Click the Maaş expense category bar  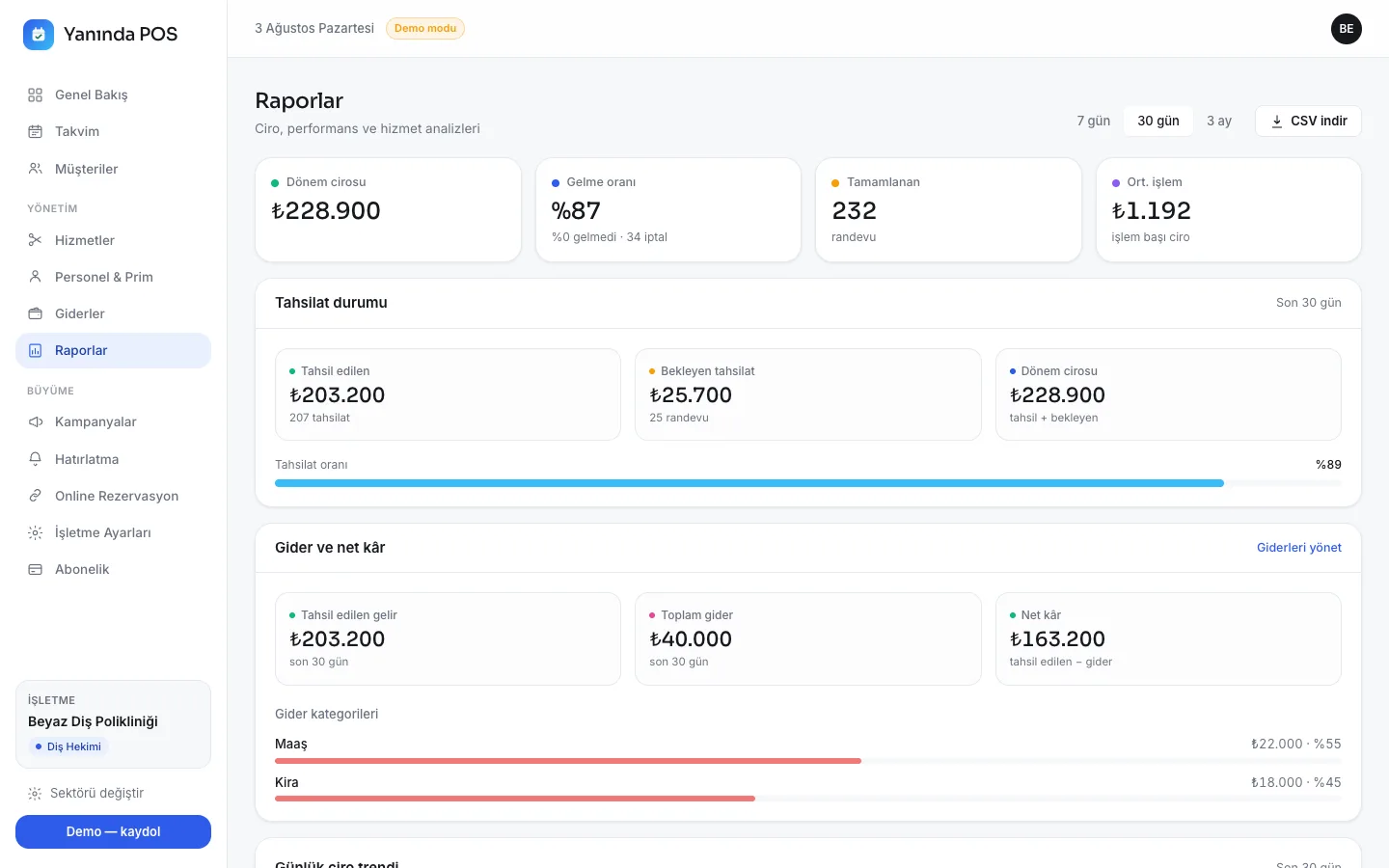point(808,761)
